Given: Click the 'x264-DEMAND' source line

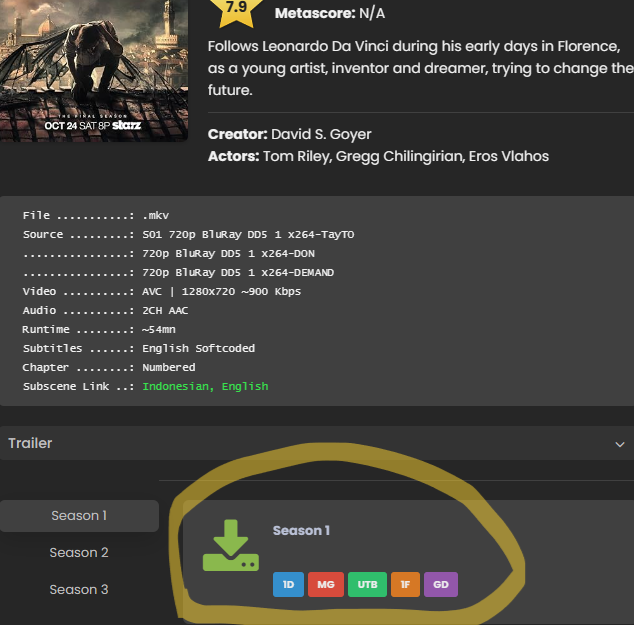Looking at the screenshot, I should tap(178, 272).
